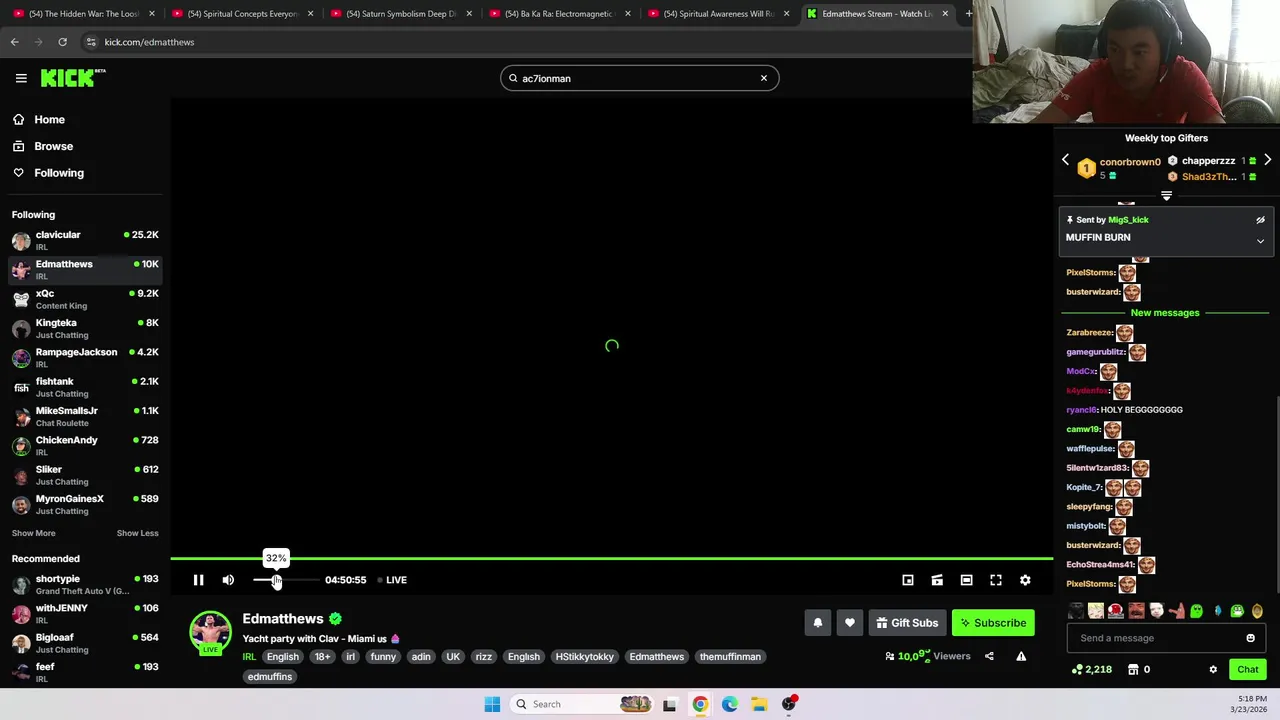Focus the ac7ionman search box
The width and height of the screenshot is (1280, 720).
(638, 78)
